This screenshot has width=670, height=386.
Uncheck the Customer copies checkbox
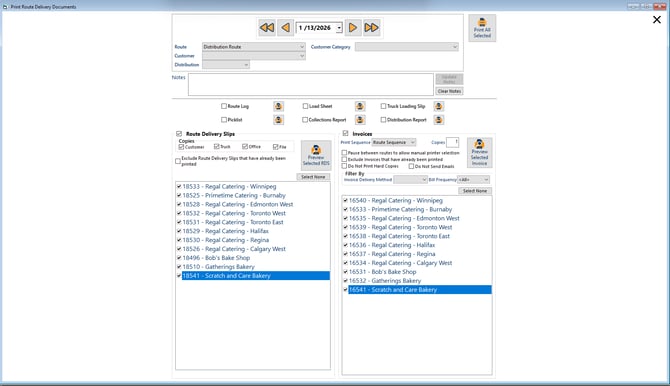pyautogui.click(x=181, y=147)
